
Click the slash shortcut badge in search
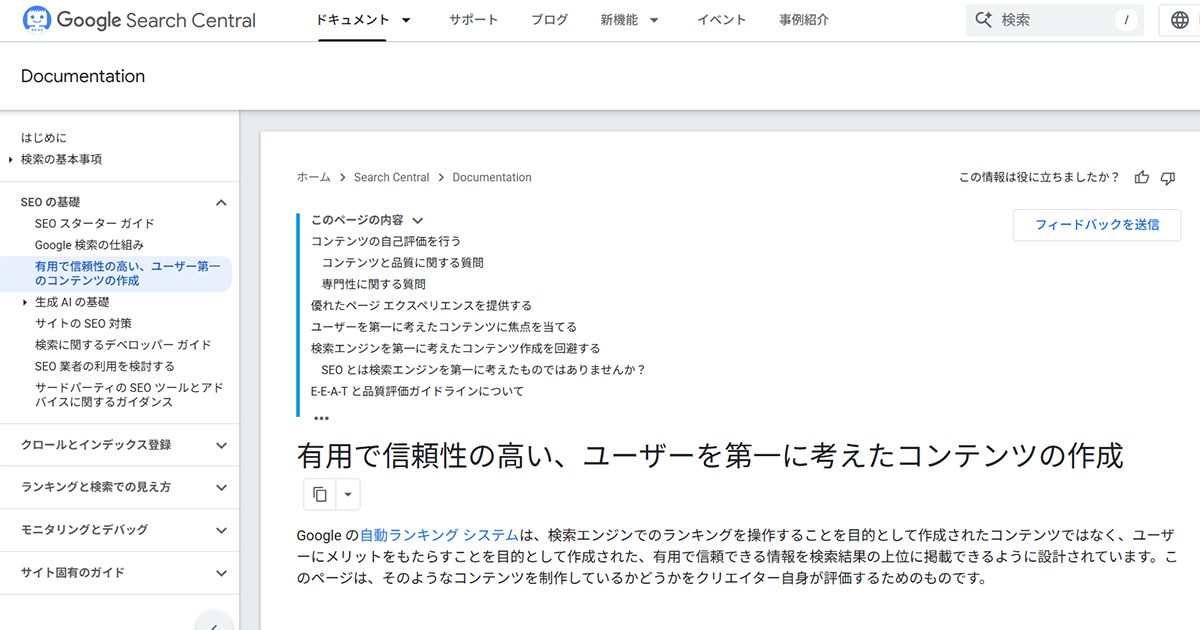click(1127, 20)
